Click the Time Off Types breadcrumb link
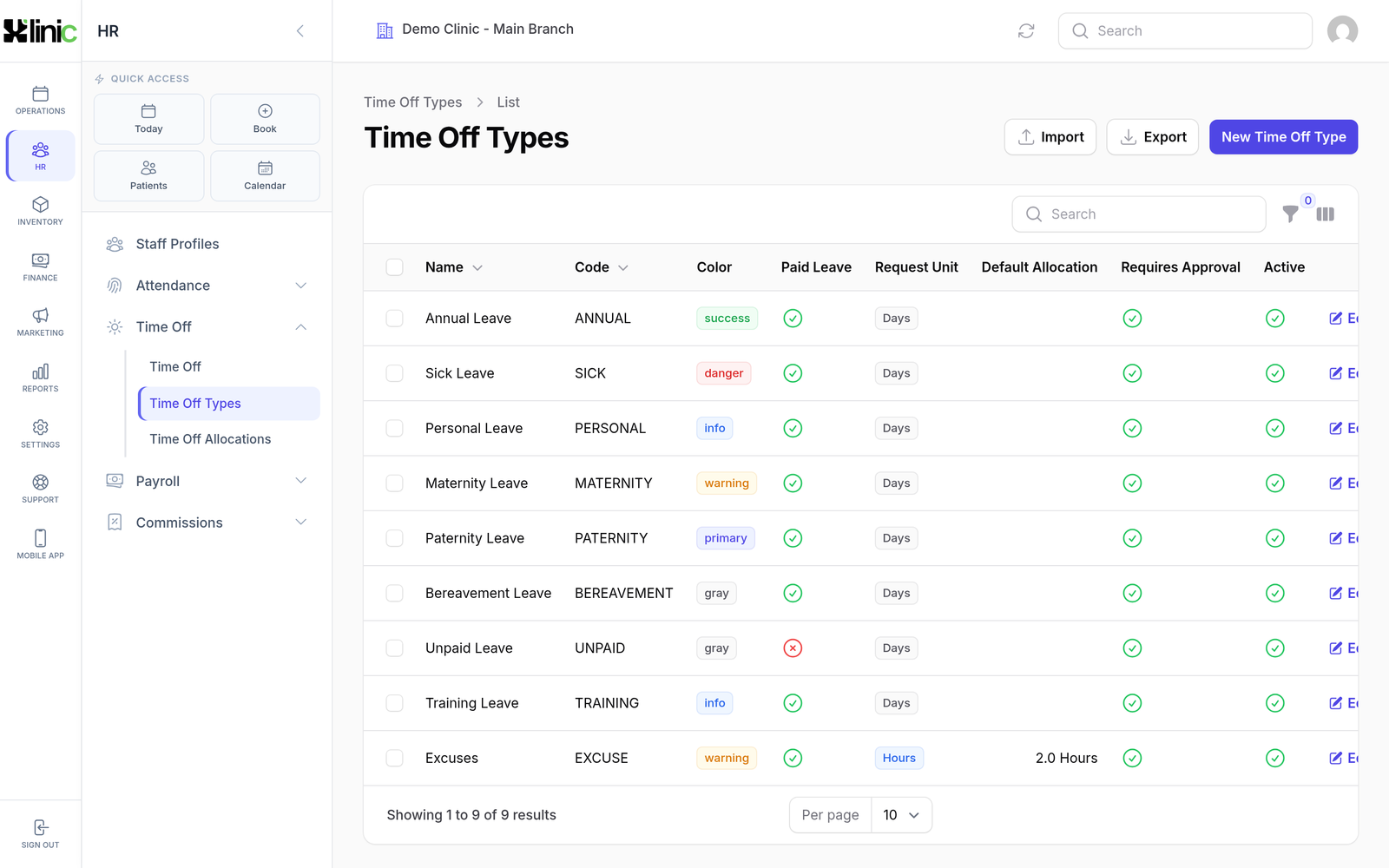1389x868 pixels. [x=413, y=102]
